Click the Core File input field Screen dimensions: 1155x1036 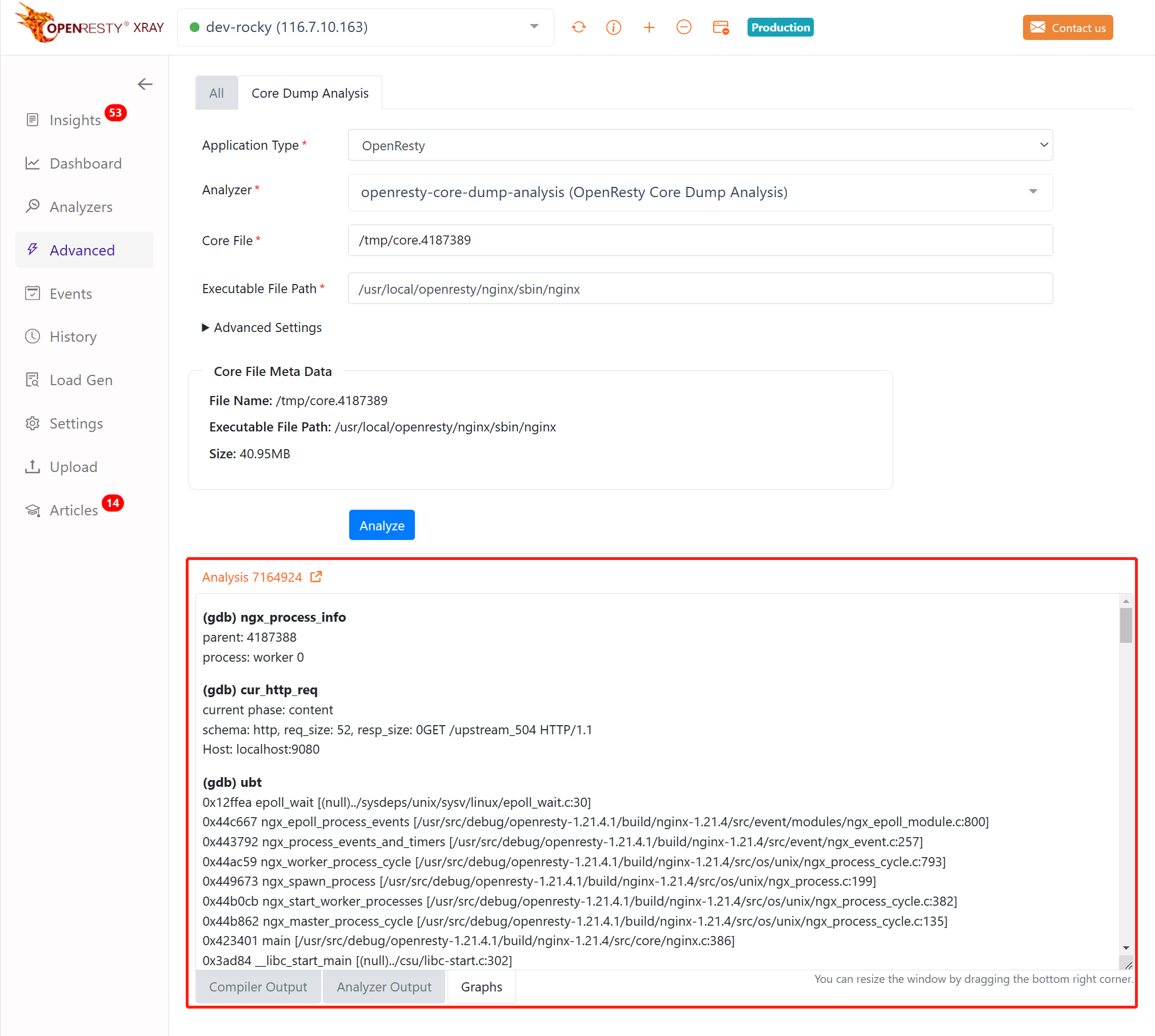tap(700, 241)
